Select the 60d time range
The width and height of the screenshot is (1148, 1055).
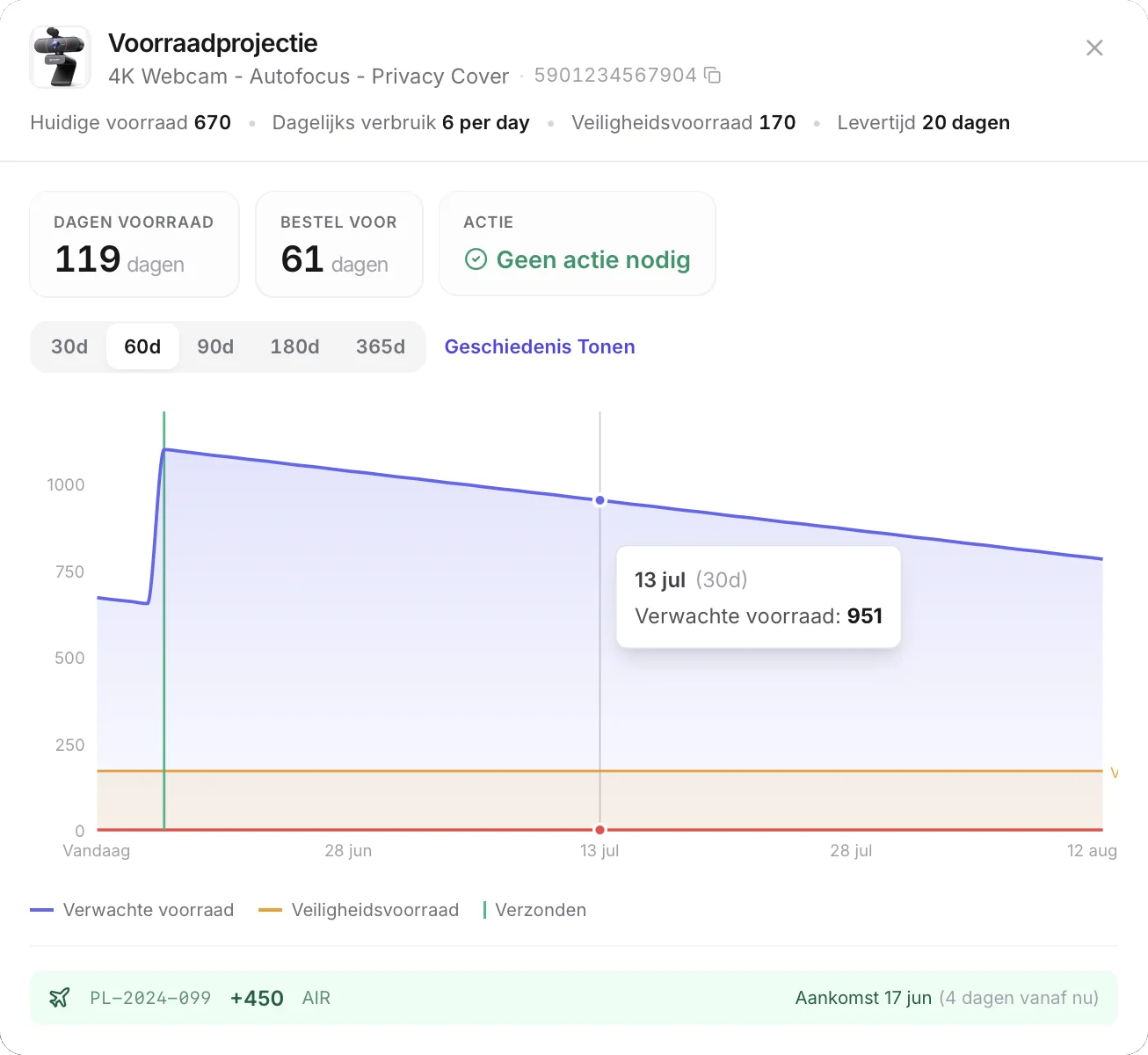coord(142,346)
